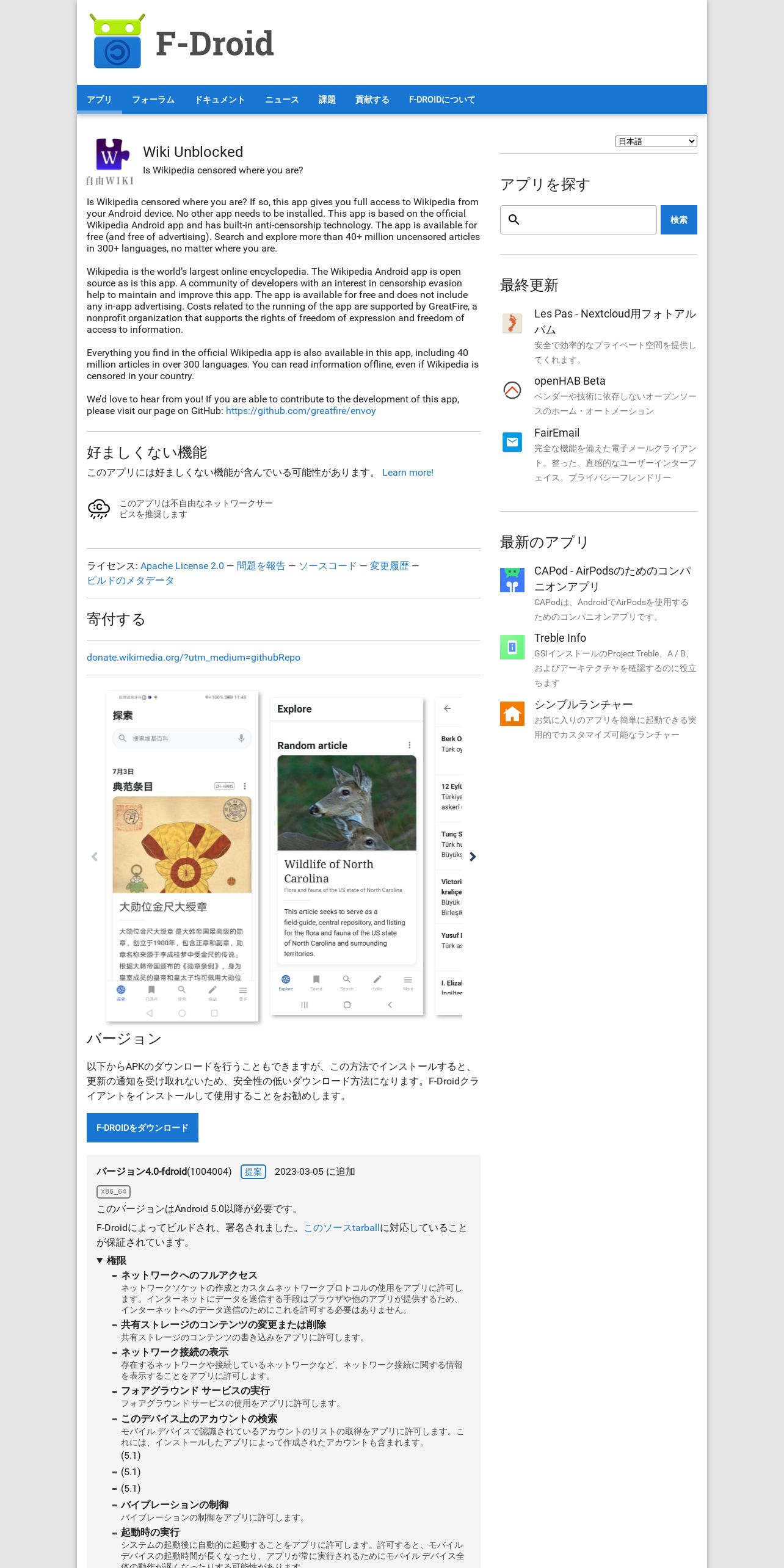Click the x86_64 architecture tag

pyautogui.click(x=114, y=1191)
